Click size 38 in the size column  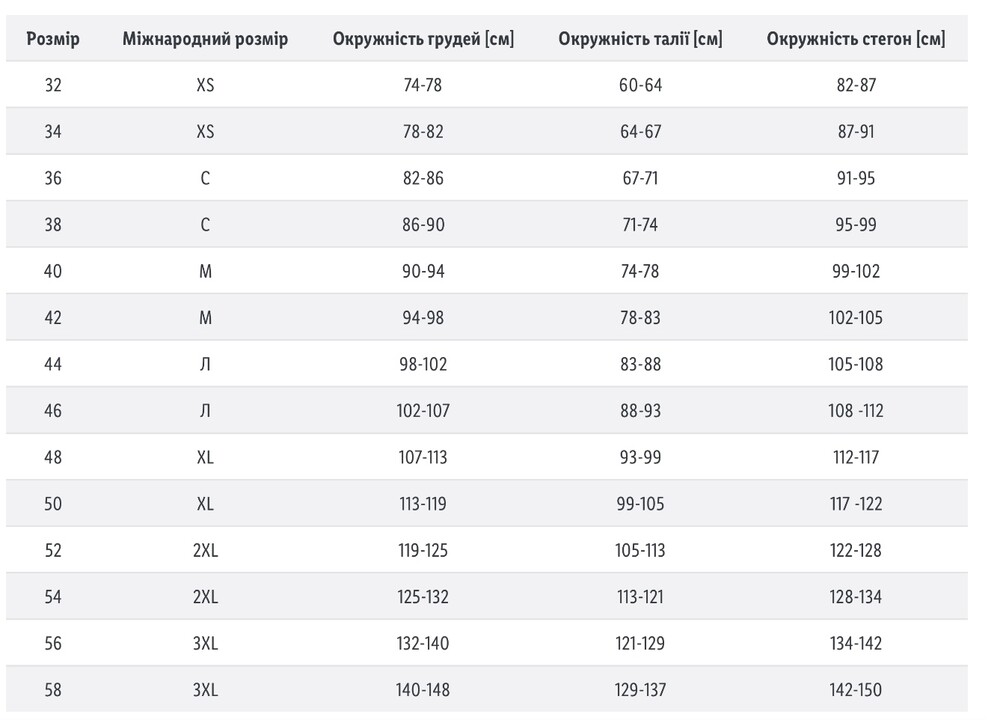pos(53,225)
